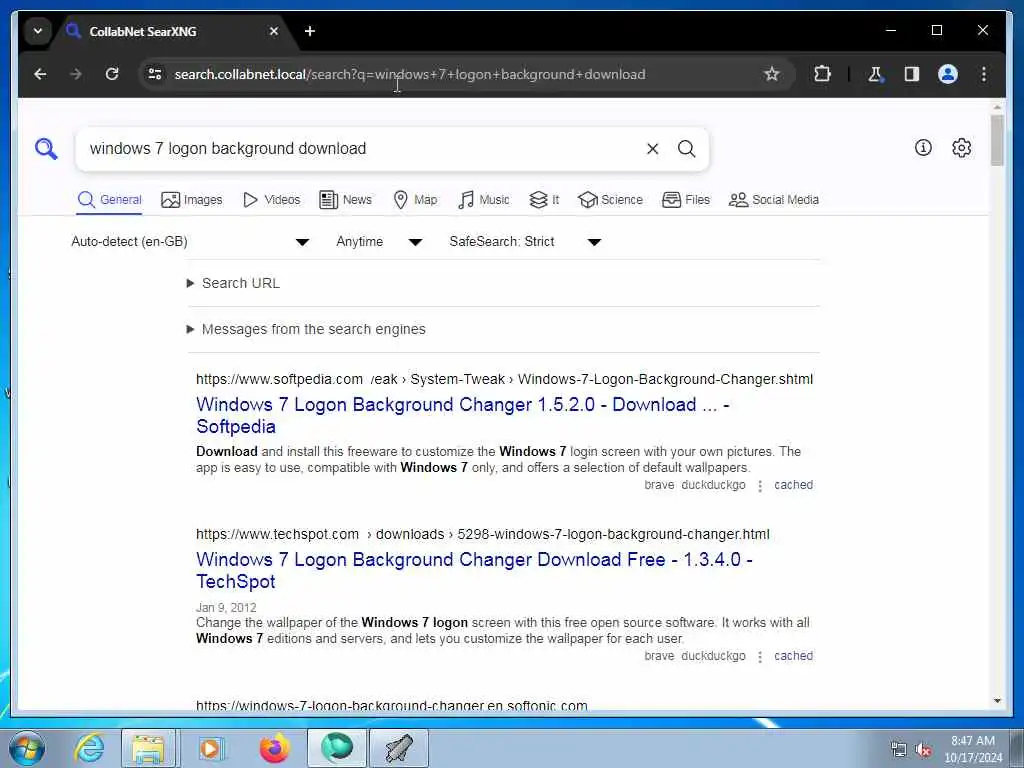Open the Chrome three-dot menu

tap(984, 74)
